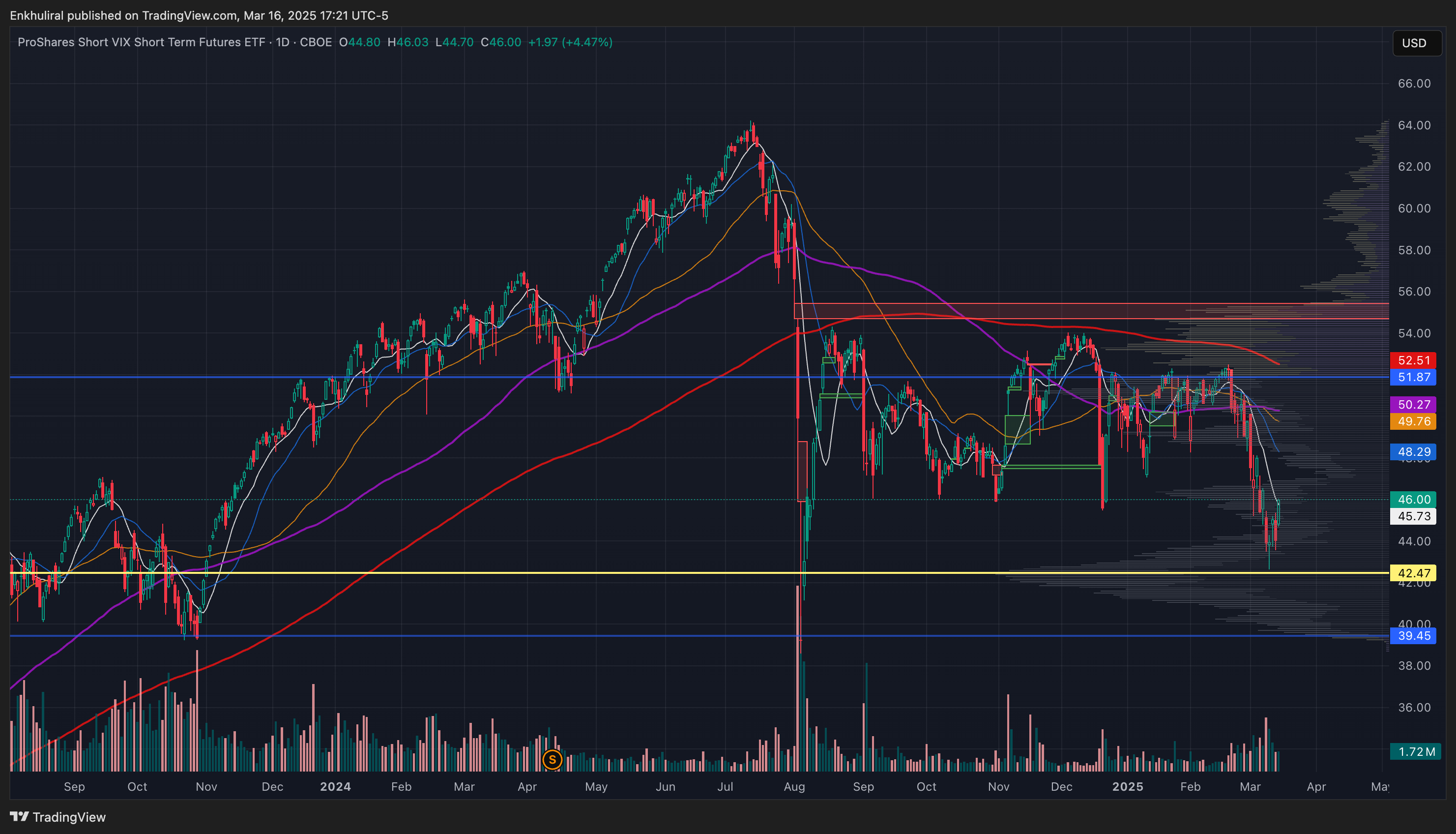
Task: Click the 1.72 M volume label
Action: pyautogui.click(x=1415, y=751)
